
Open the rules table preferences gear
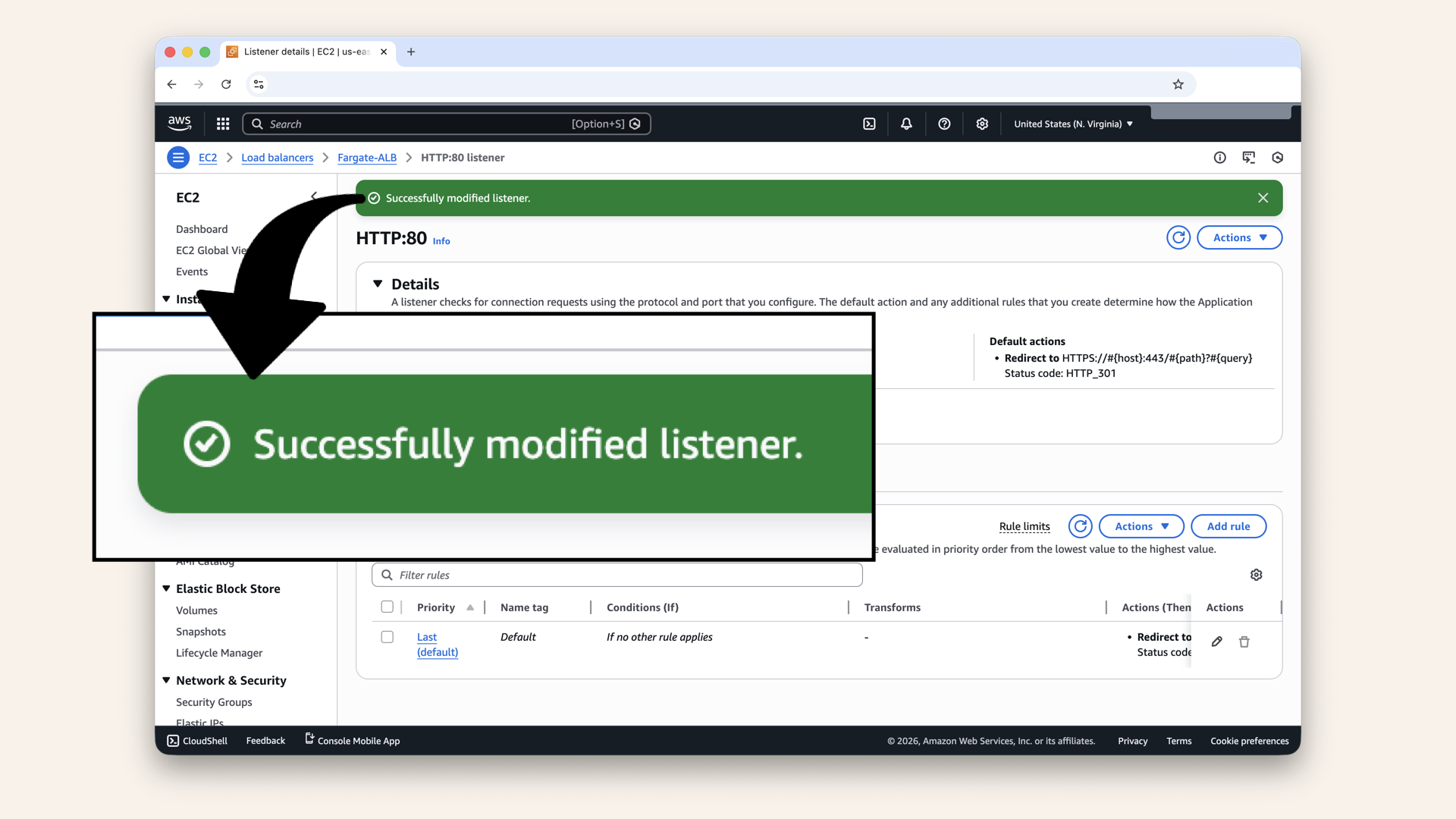[x=1256, y=575]
